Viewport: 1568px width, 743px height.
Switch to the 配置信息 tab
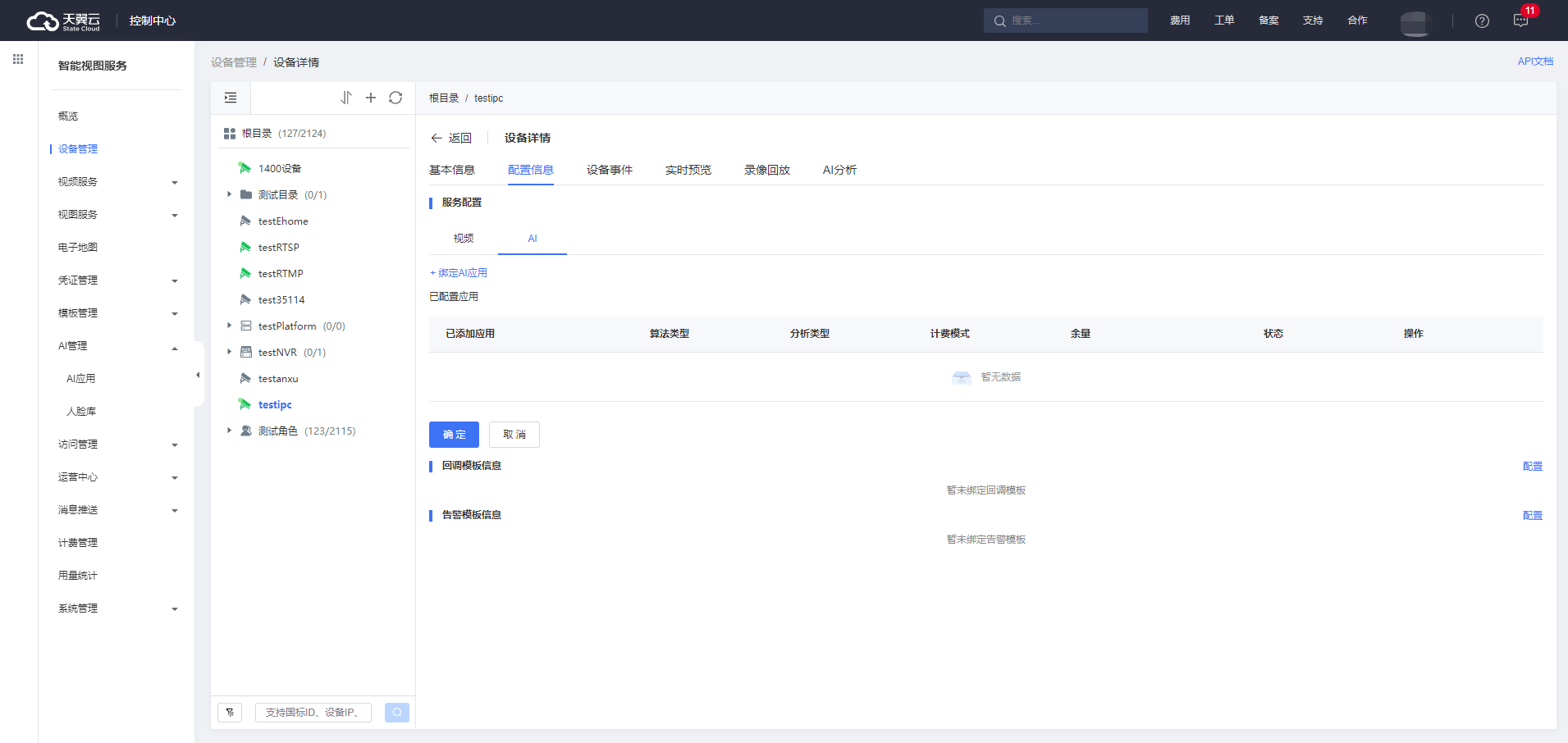[531, 170]
